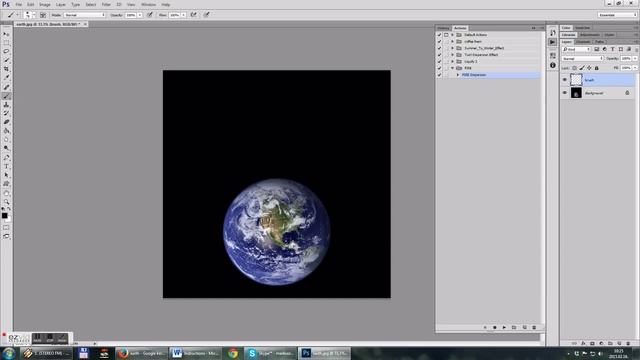Select the Move tool
This screenshot has height=360, width=640.
pyautogui.click(x=6, y=34)
